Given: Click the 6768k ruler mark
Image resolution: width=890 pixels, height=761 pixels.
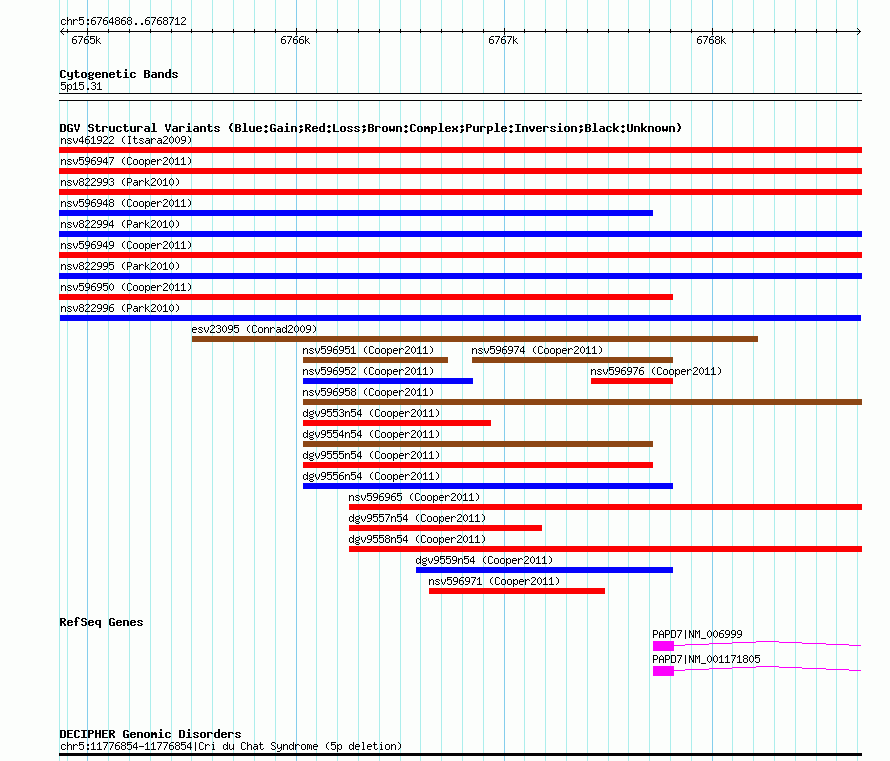Looking at the screenshot, I should click(711, 40).
